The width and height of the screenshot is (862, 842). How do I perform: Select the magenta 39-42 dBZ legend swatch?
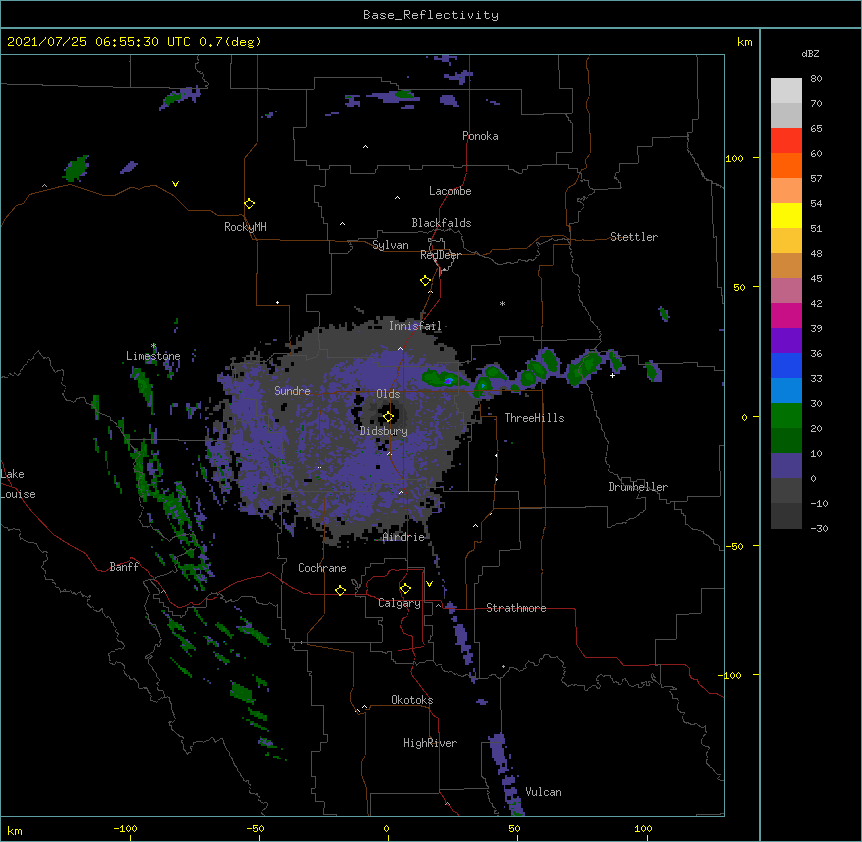click(786, 316)
